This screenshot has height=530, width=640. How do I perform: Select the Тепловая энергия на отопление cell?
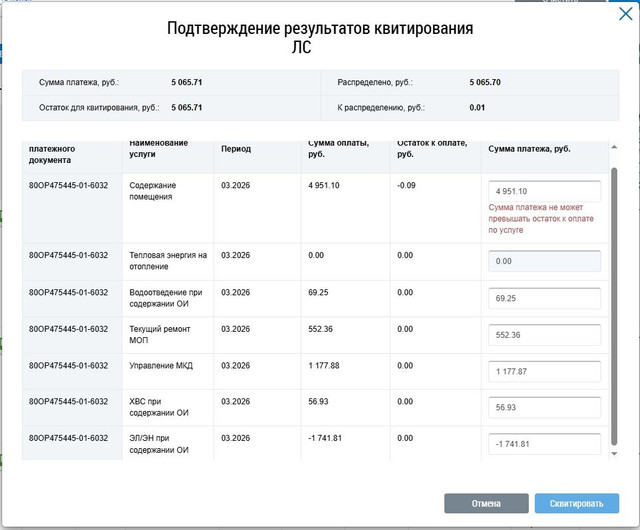point(168,261)
